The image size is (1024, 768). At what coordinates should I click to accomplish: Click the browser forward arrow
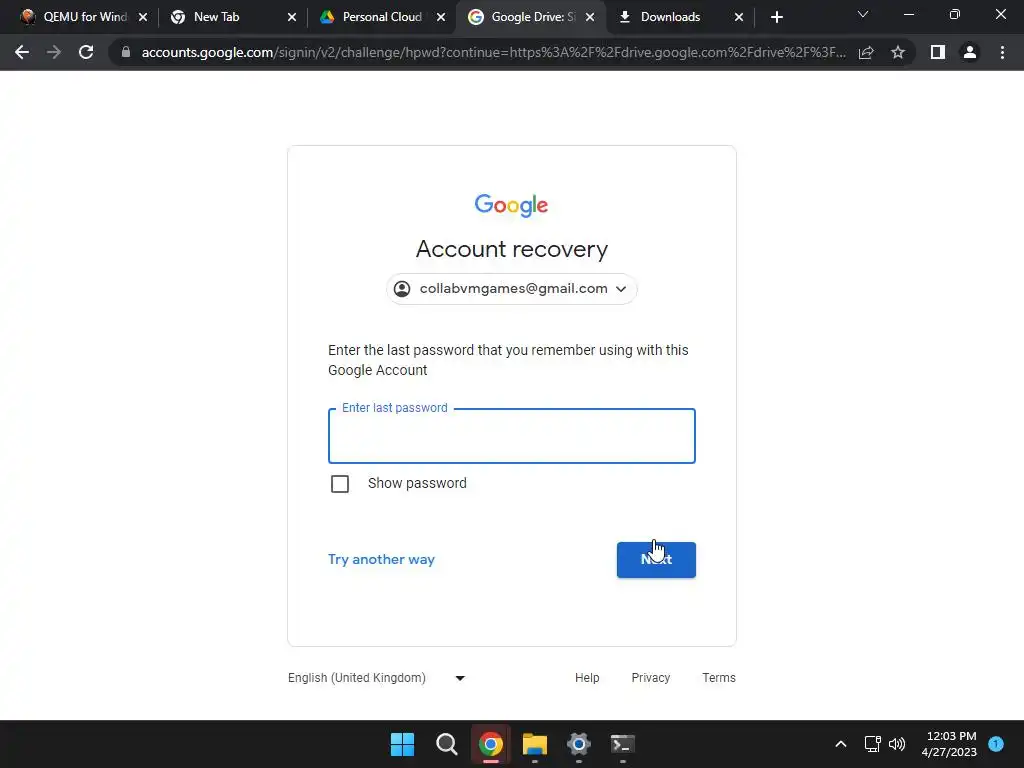tap(54, 52)
